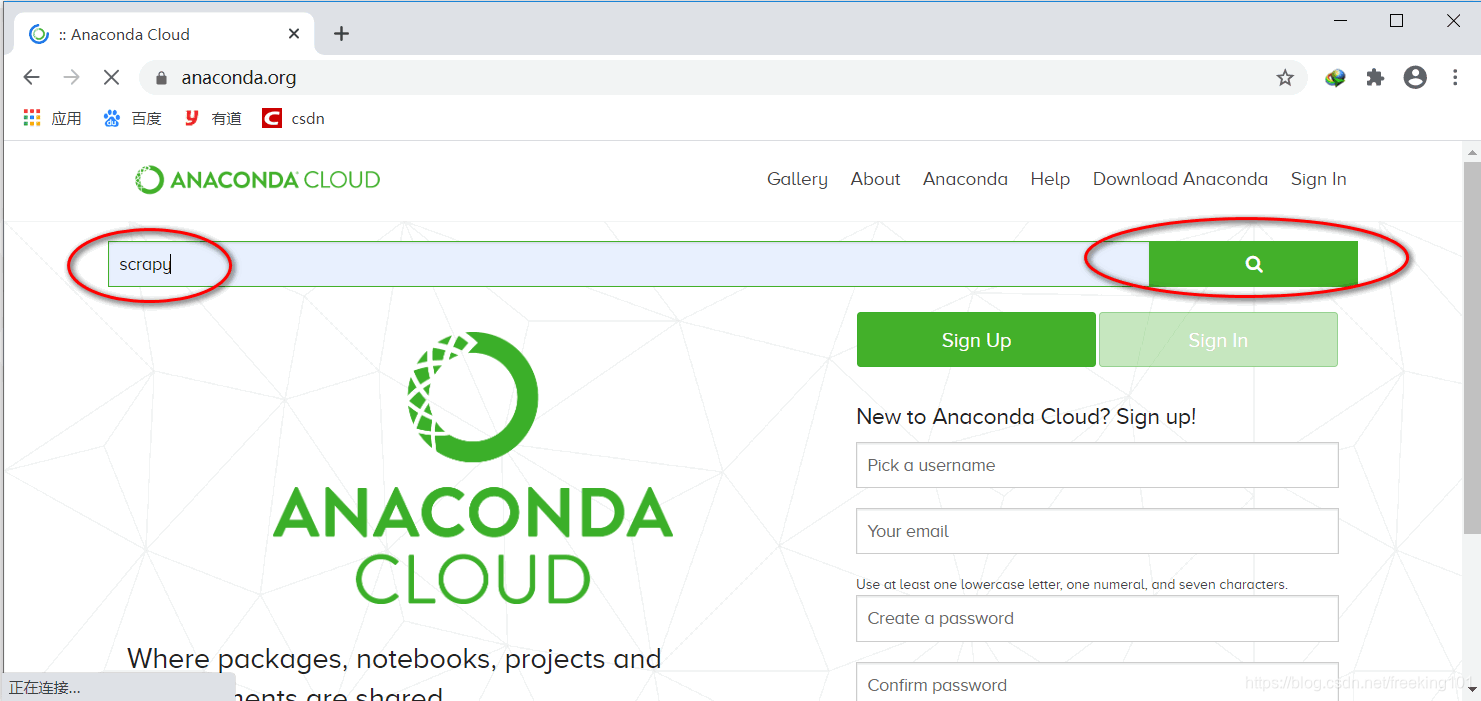Open the 应用 apps bookmark
1481x701 pixels.
pos(52,118)
